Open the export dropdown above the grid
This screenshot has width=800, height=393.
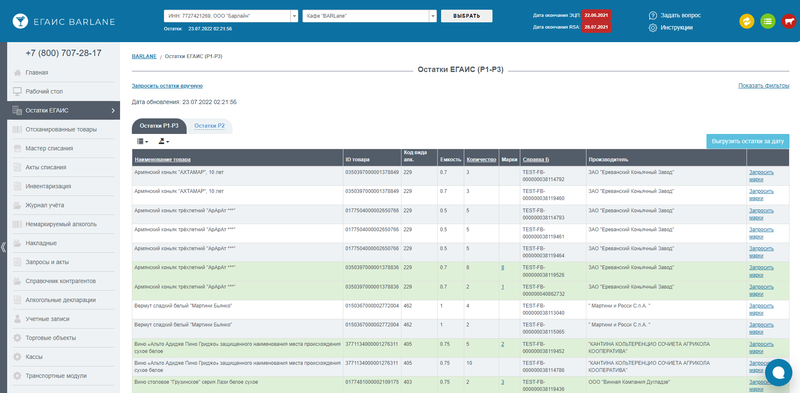(x=163, y=141)
